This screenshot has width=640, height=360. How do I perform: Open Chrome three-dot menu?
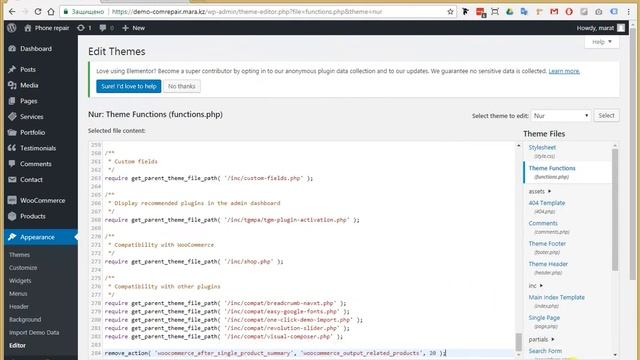(x=629, y=11)
